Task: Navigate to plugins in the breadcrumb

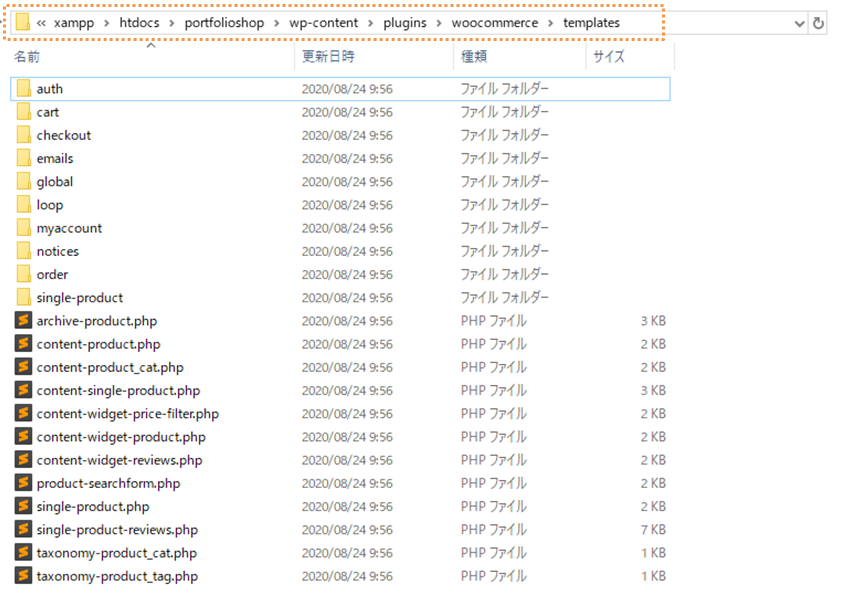Action: (405, 23)
